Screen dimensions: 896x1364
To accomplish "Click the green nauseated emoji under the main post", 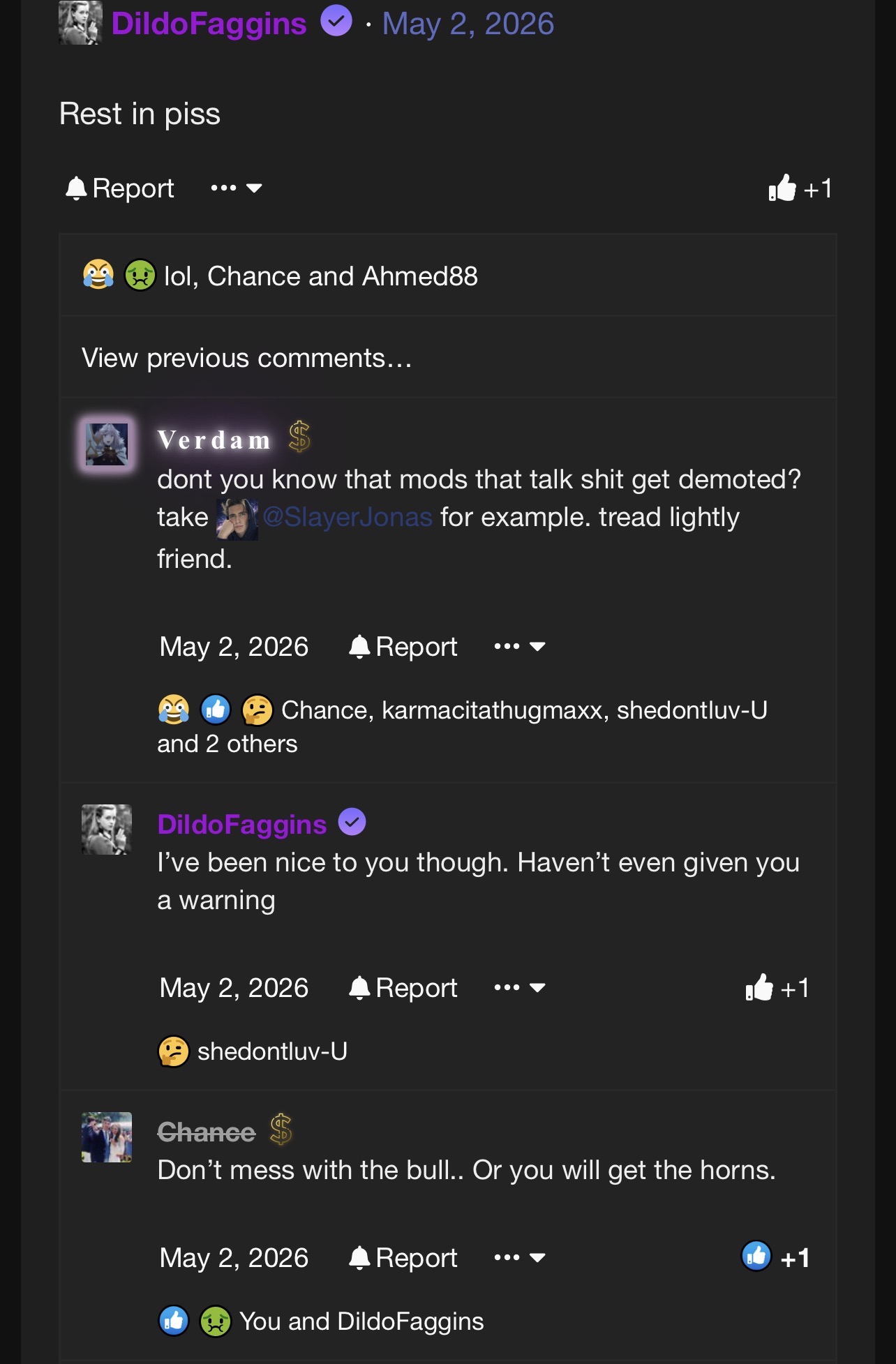I will point(140,275).
